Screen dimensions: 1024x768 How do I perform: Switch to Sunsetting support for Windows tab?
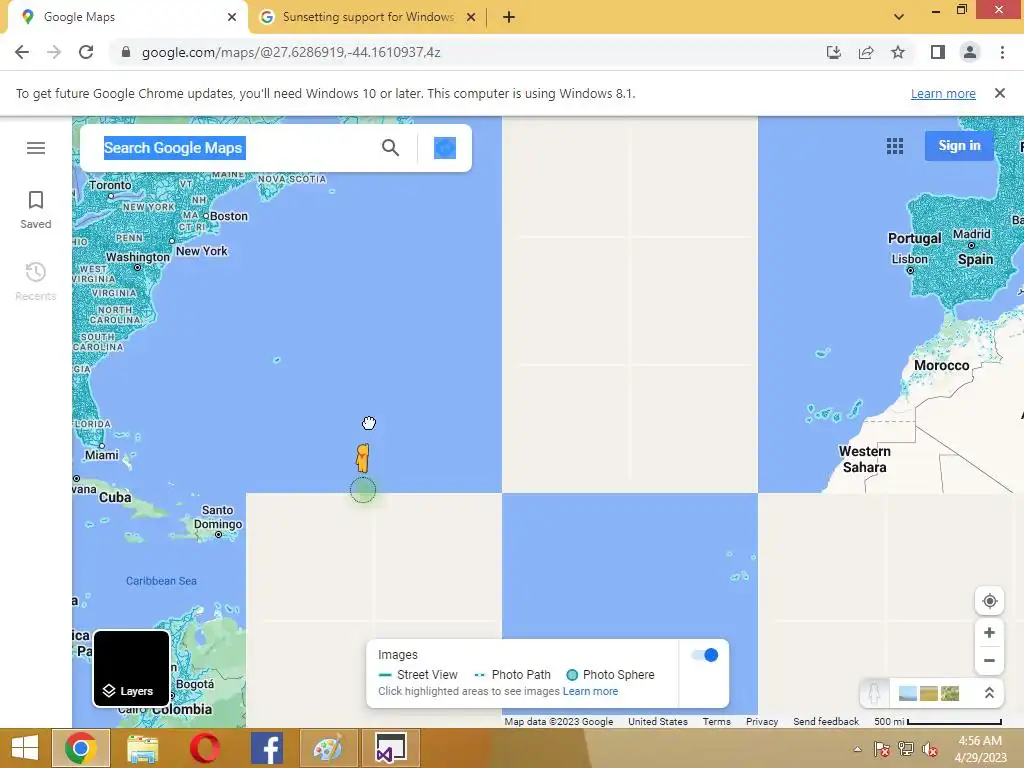[368, 17]
